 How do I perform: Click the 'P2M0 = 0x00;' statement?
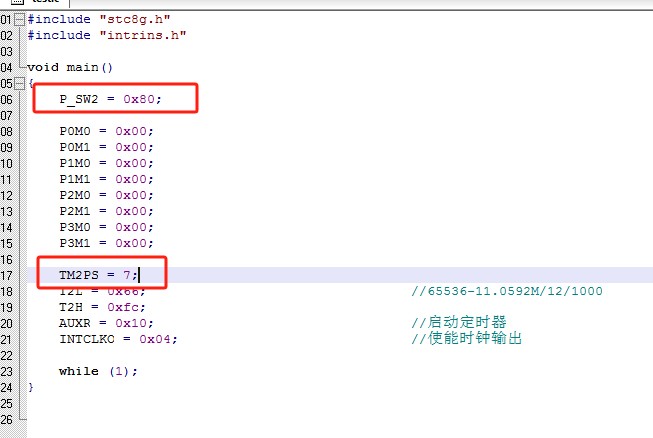coord(106,195)
